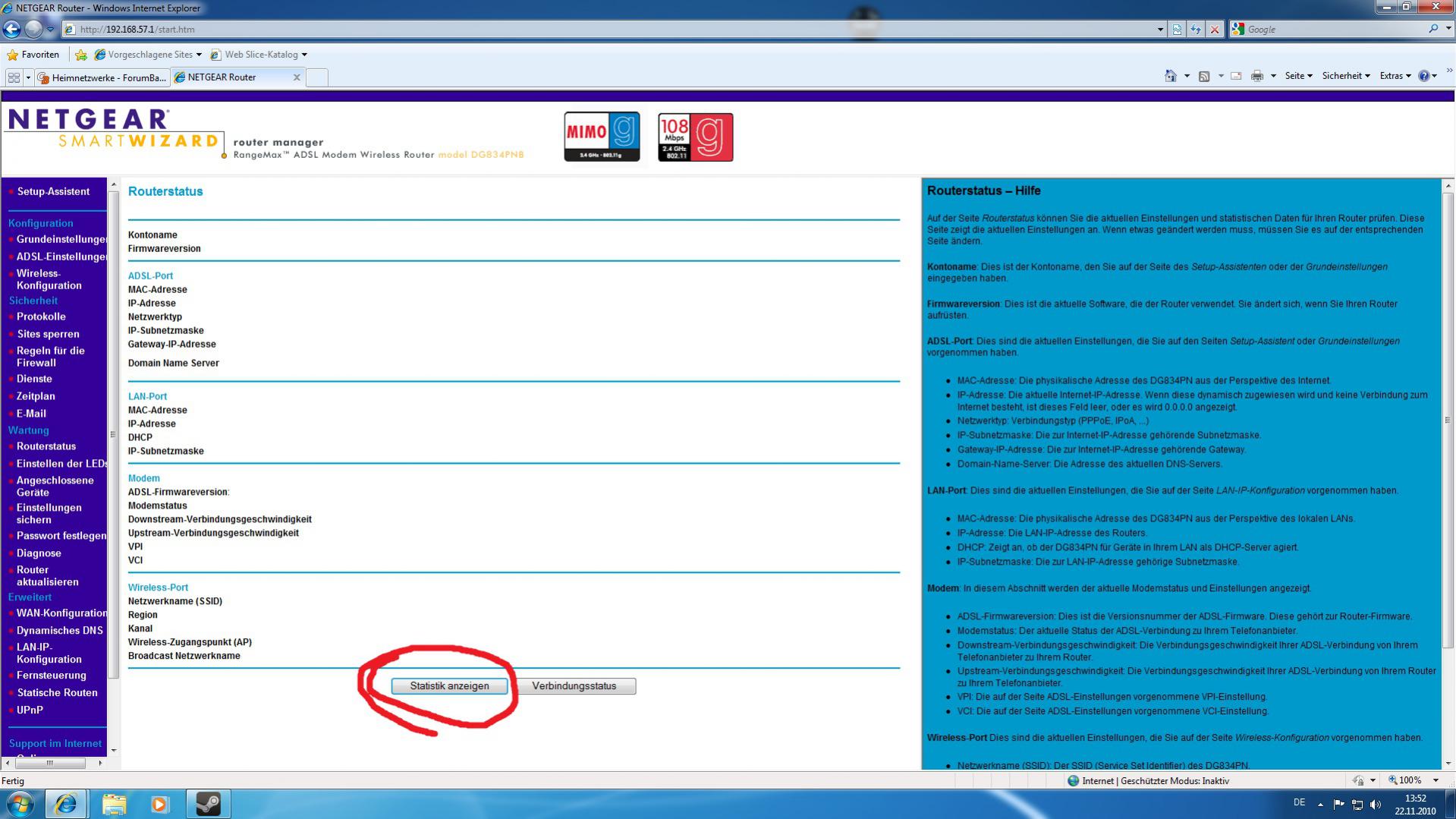Screen dimensions: 1456x819
Task: Open the Help question mark icon
Action: coord(1424,76)
